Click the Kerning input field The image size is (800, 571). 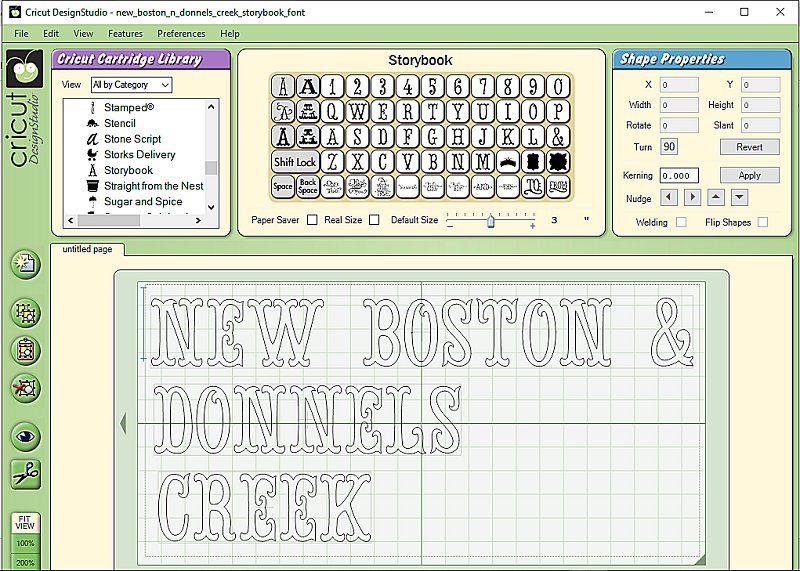click(679, 176)
